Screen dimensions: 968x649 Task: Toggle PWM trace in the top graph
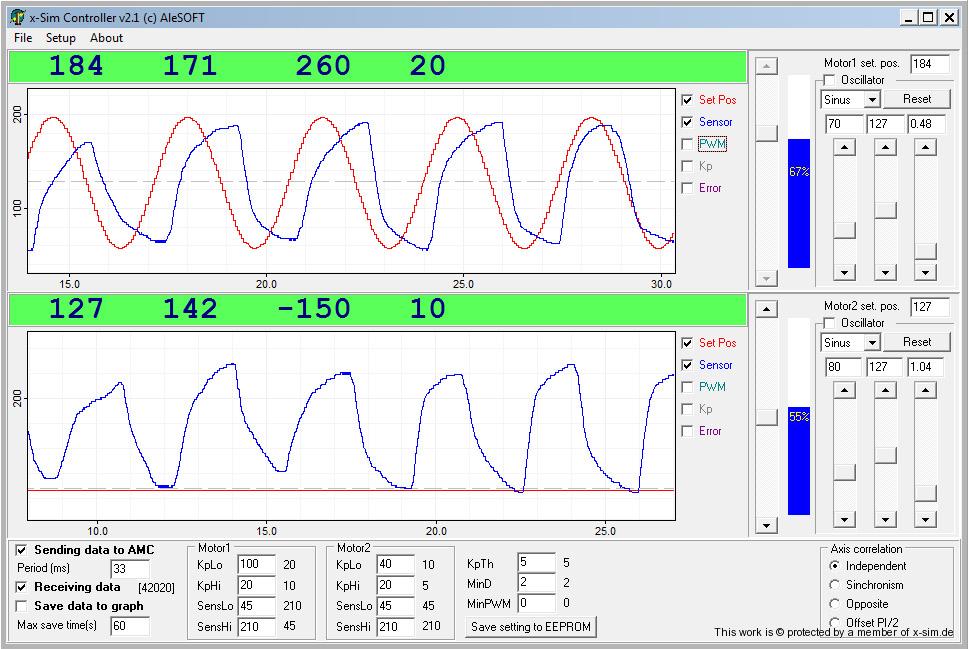(x=687, y=144)
